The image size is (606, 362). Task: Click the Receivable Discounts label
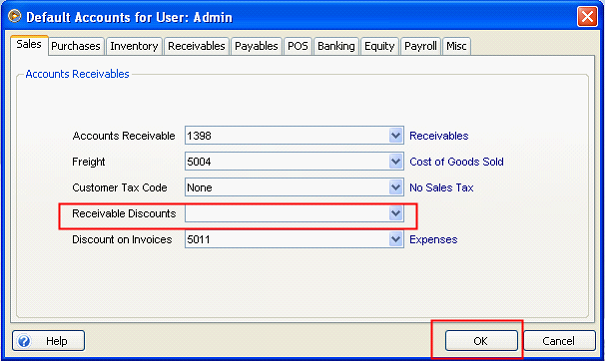124,214
